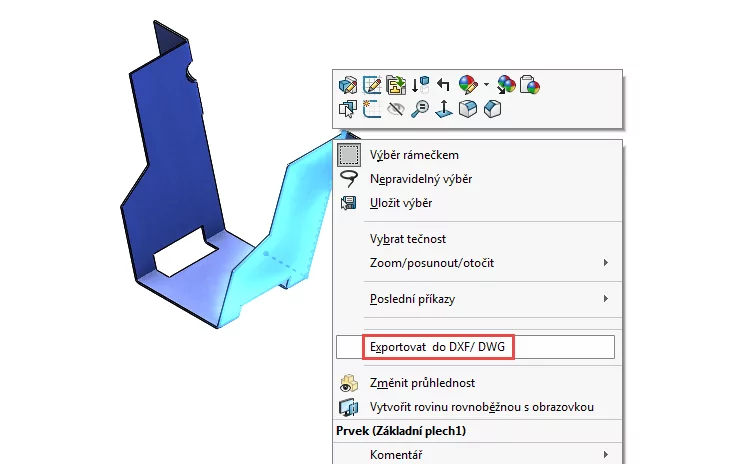Click the new Sketch icon with star

[372, 109]
